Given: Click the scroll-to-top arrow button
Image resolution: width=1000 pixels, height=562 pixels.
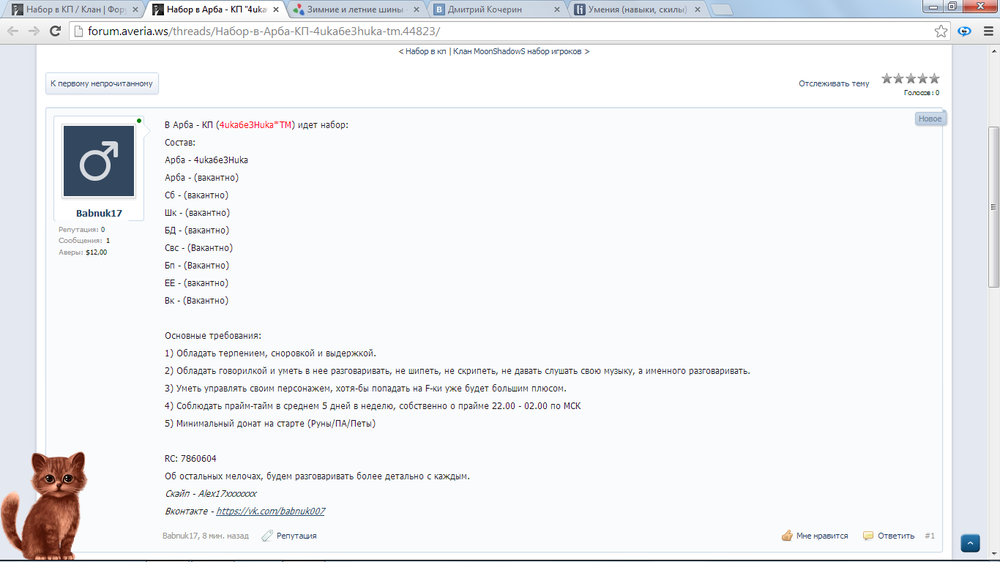Looking at the screenshot, I should (969, 543).
